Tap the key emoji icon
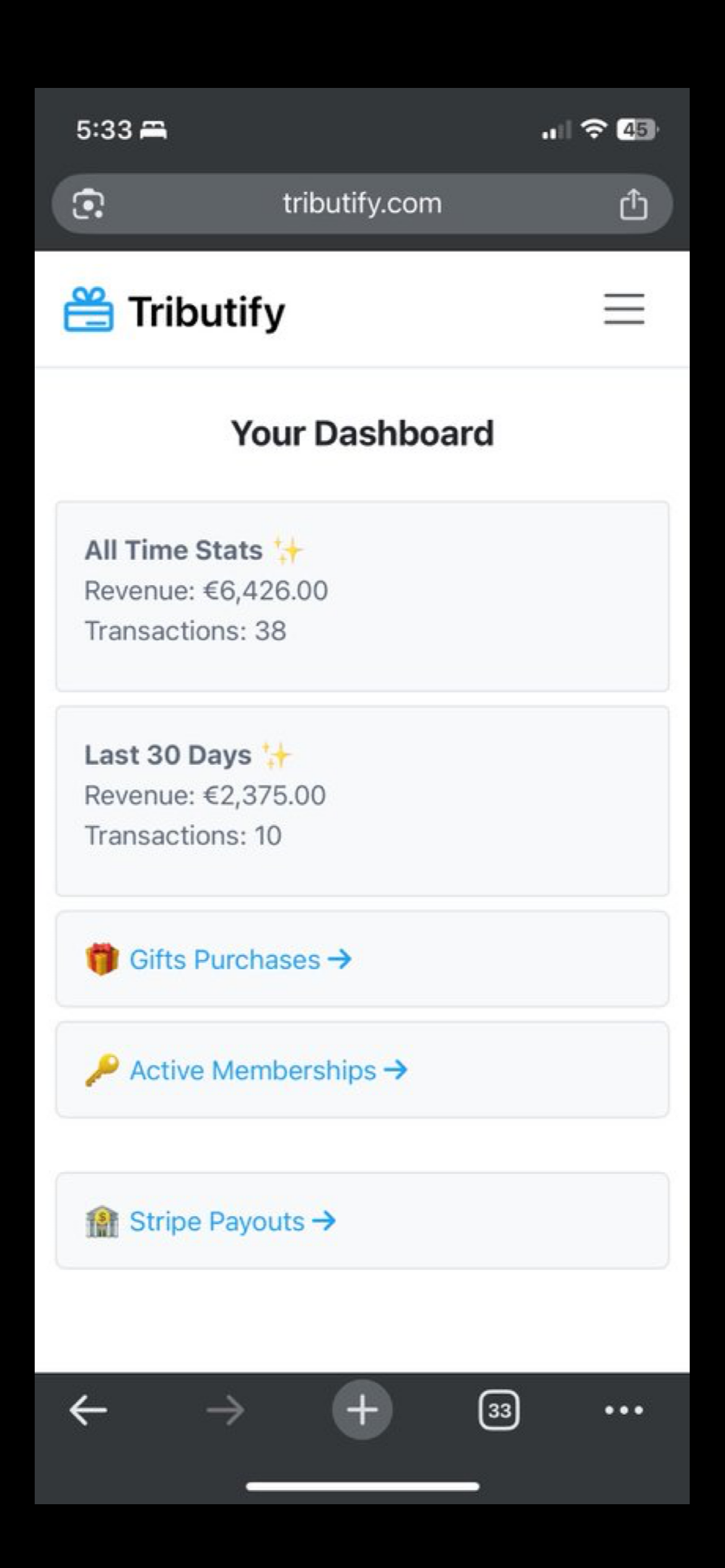Image resolution: width=725 pixels, height=1568 pixels. [x=102, y=1070]
